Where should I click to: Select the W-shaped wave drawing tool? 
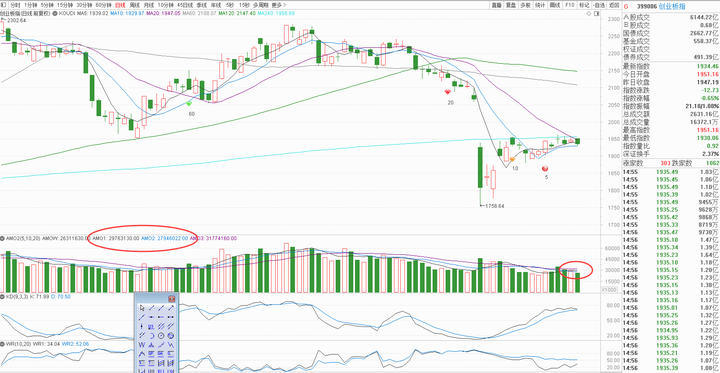pos(142,345)
